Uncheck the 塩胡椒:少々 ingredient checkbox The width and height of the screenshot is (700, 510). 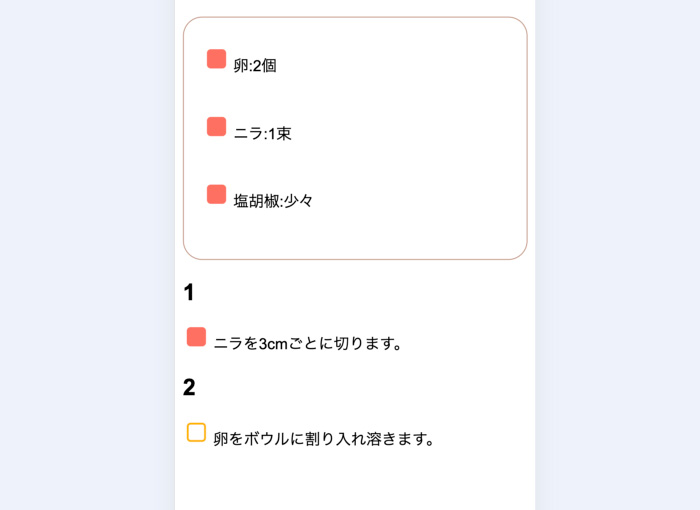[216, 194]
